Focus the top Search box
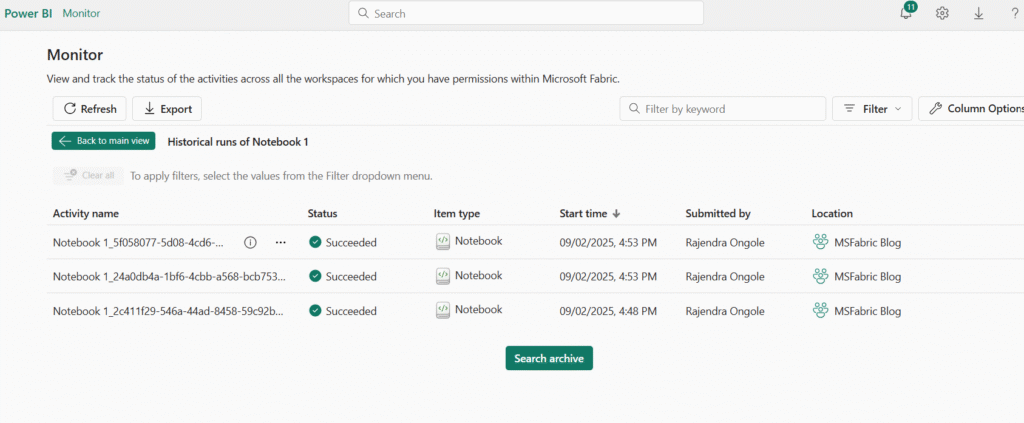Screen dimensions: 1024x423 (x=526, y=13)
